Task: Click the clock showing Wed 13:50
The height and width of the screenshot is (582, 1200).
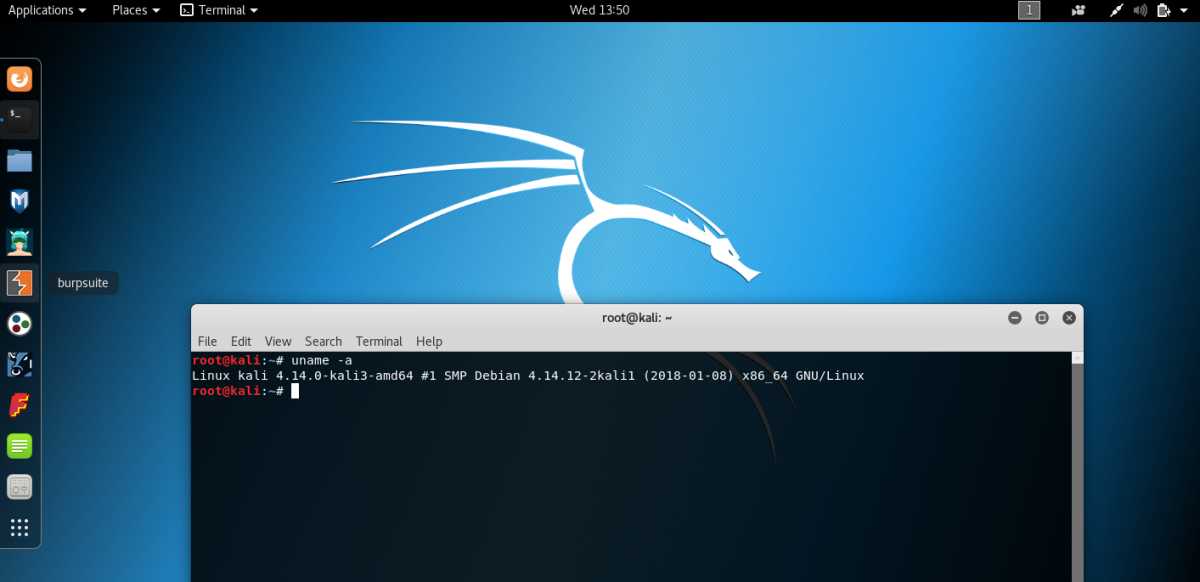Action: [599, 10]
